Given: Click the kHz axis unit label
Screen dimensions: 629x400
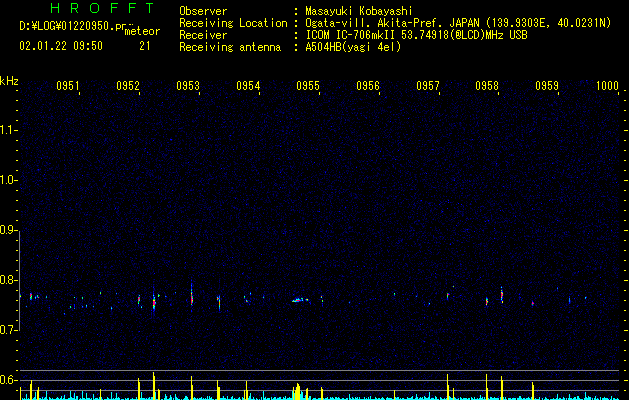Looking at the screenshot, I should pyautogui.click(x=9, y=81).
